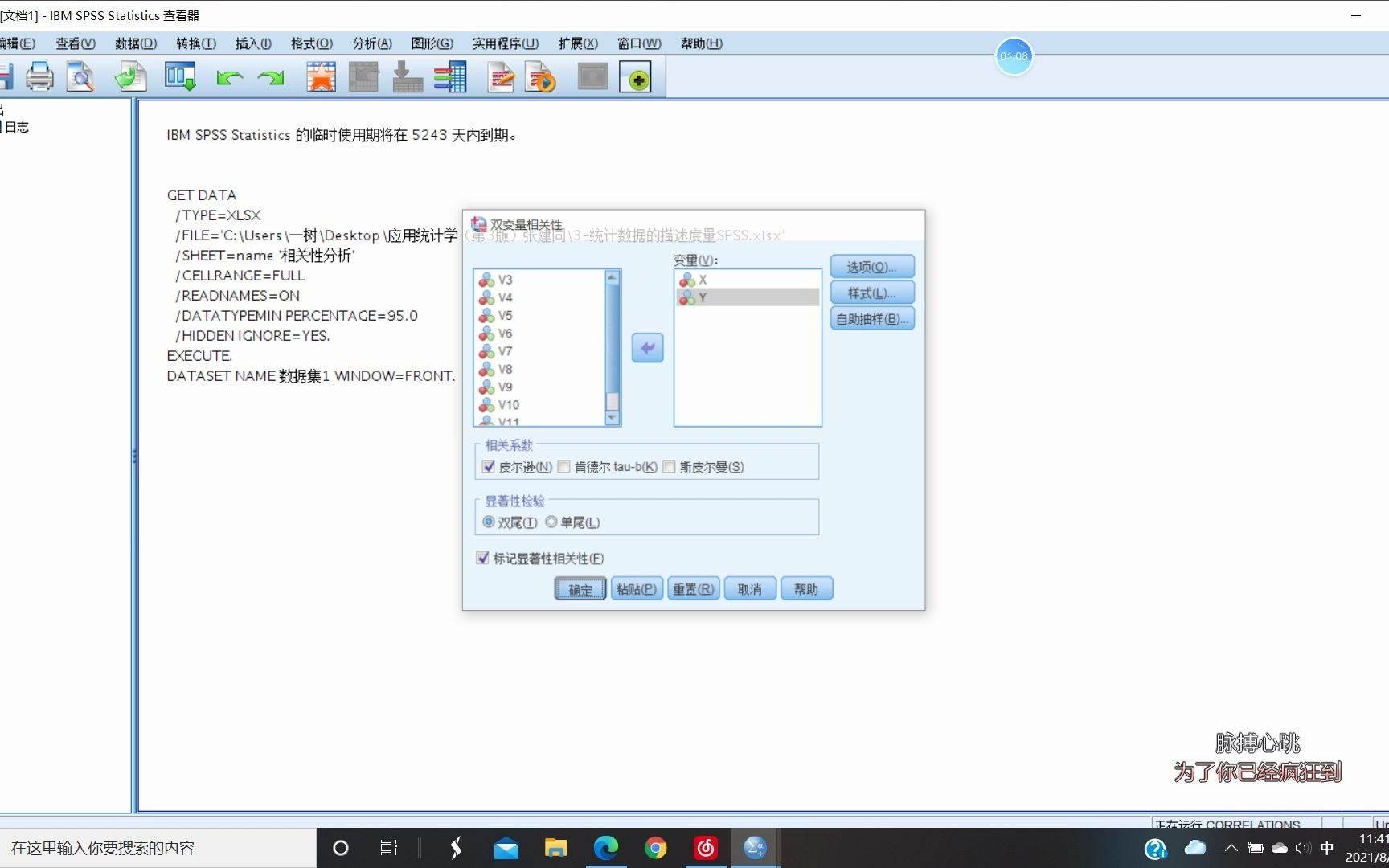This screenshot has width=1389, height=868.
Task: Click the 取消 cancel button
Action: click(750, 589)
